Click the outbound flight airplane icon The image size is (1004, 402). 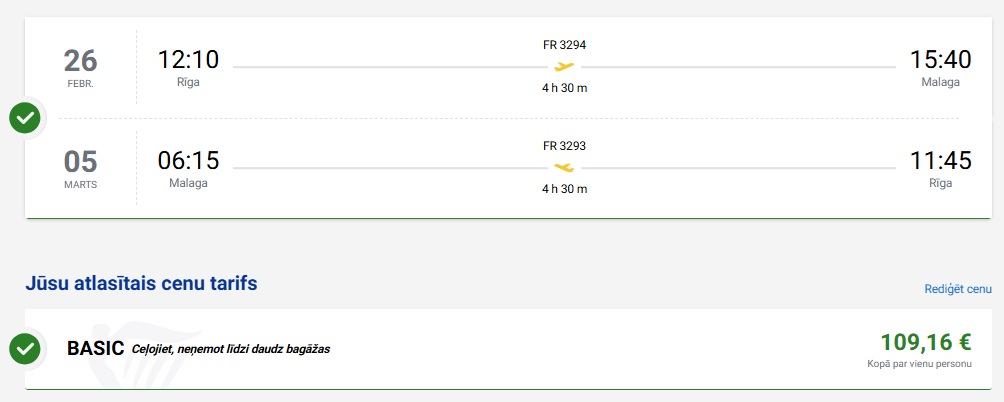(564, 67)
